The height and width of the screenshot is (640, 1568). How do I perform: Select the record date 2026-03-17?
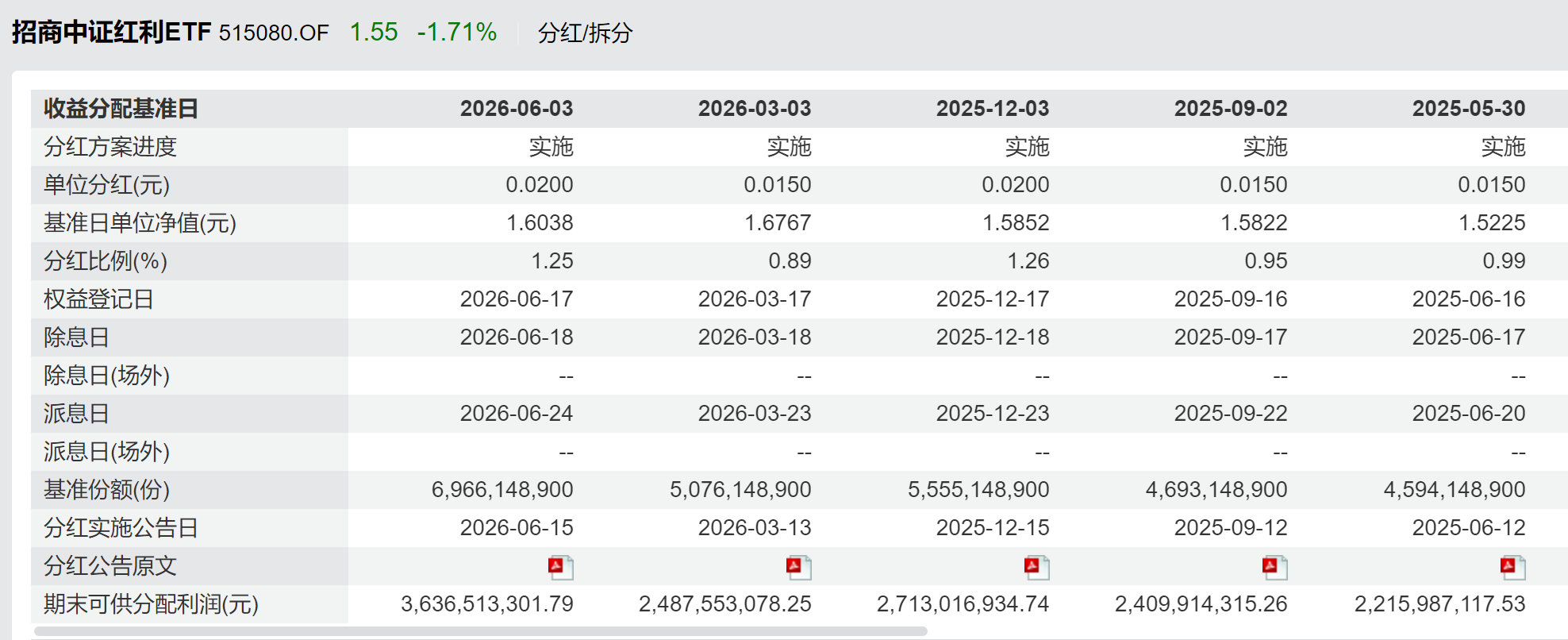pyautogui.click(x=755, y=299)
